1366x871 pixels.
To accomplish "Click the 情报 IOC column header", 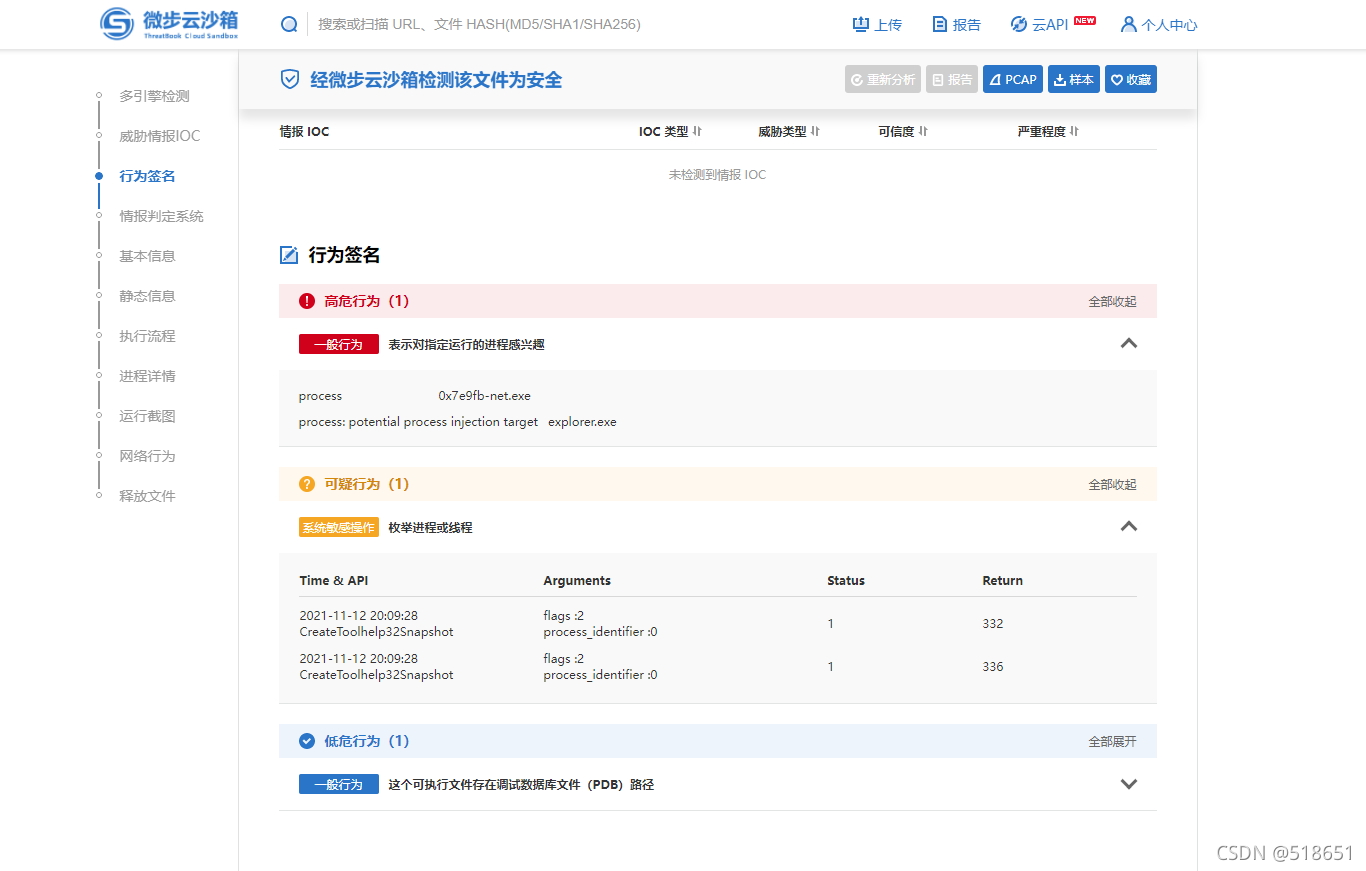I will point(304,131).
